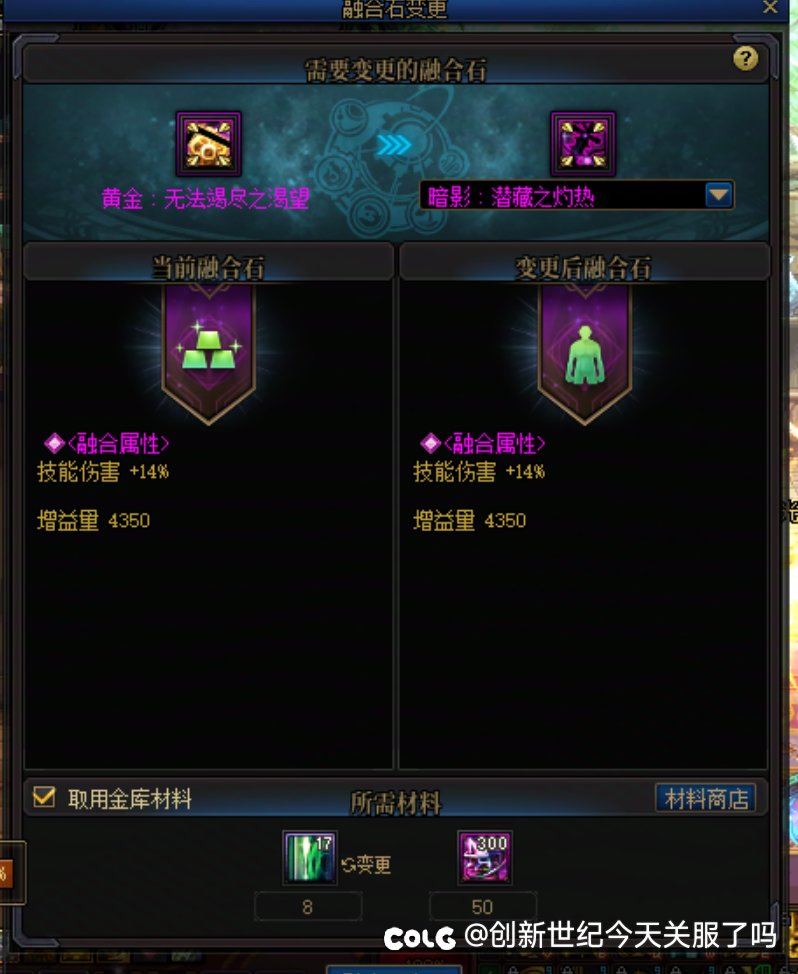The height and width of the screenshot is (974, 798).
Task: Click the green gold bars banner emblem
Action: (x=209, y=352)
